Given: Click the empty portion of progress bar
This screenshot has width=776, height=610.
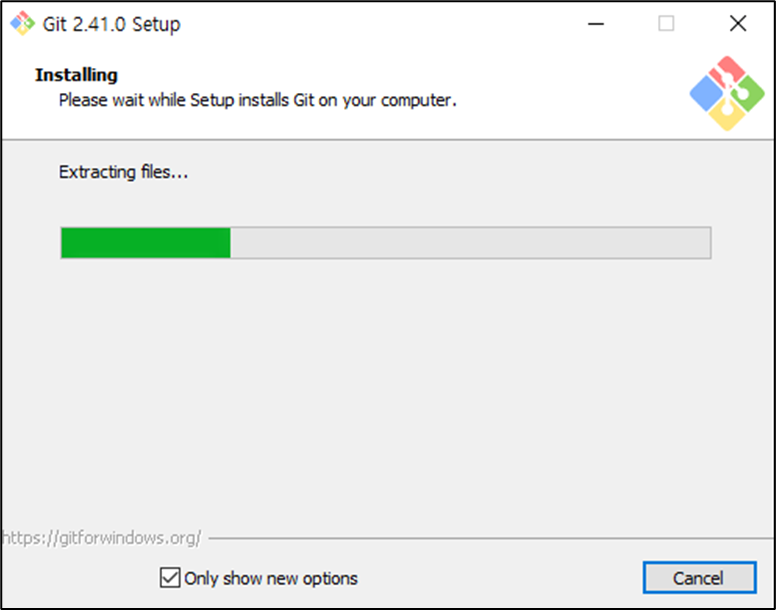Looking at the screenshot, I should [x=470, y=243].
